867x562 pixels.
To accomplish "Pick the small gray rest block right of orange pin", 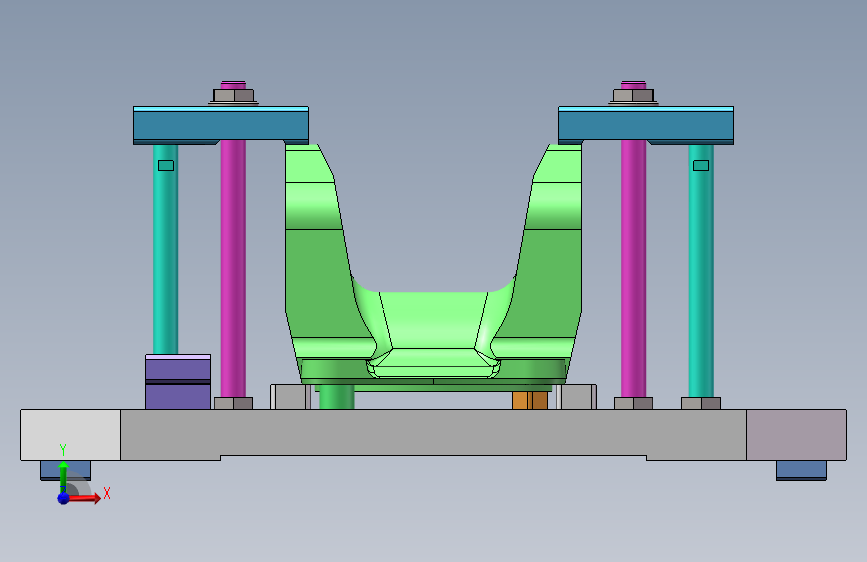I will [576, 397].
